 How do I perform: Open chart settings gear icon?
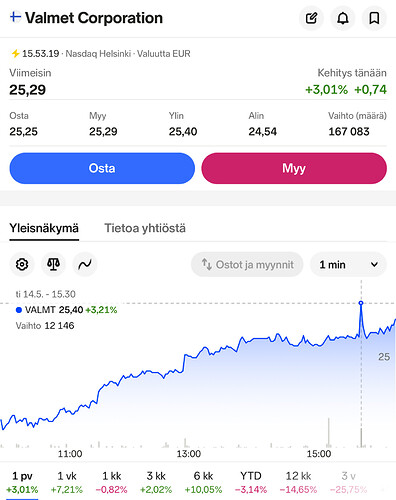pos(22,265)
